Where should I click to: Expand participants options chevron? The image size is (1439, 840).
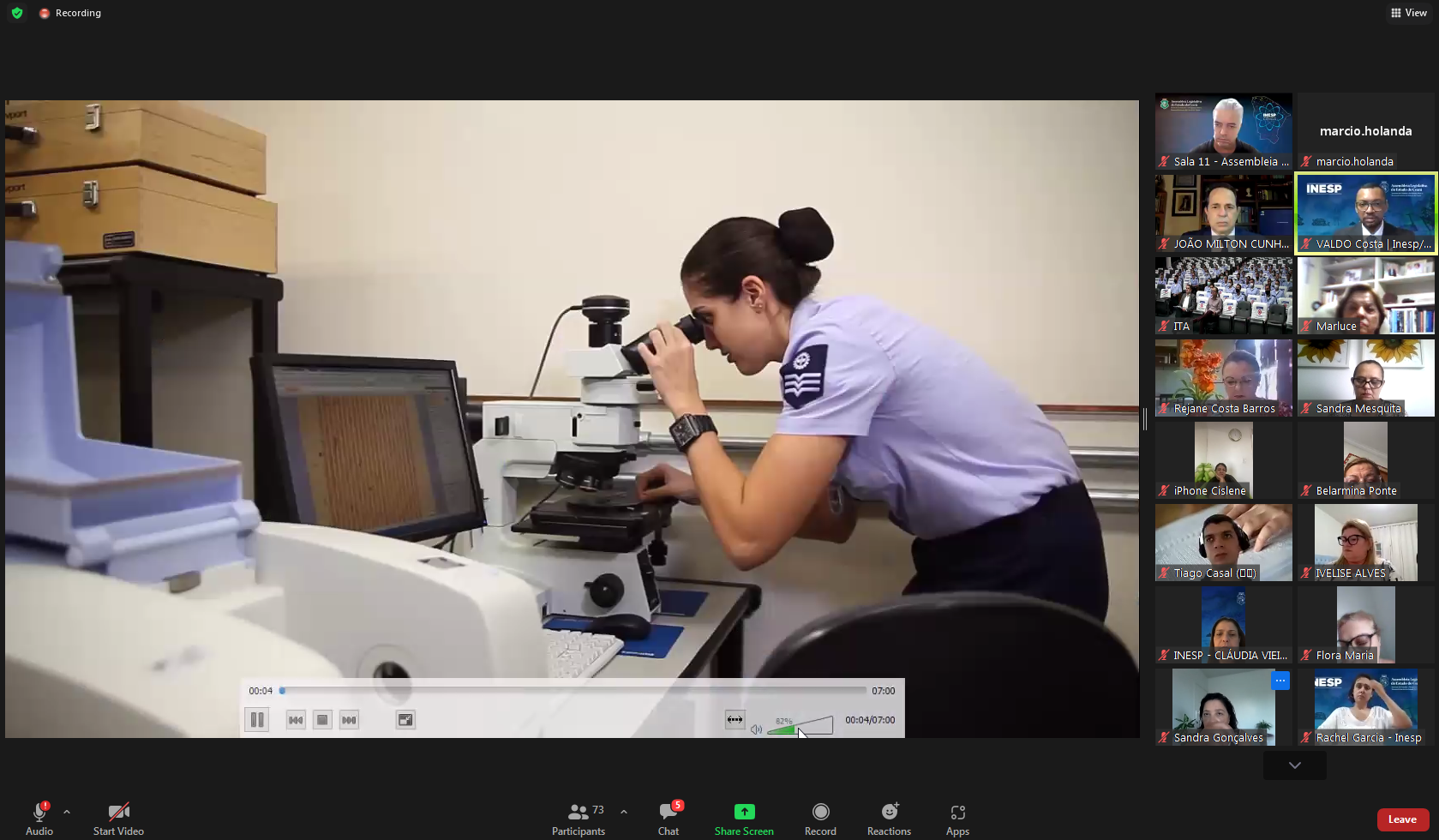pyautogui.click(x=624, y=812)
